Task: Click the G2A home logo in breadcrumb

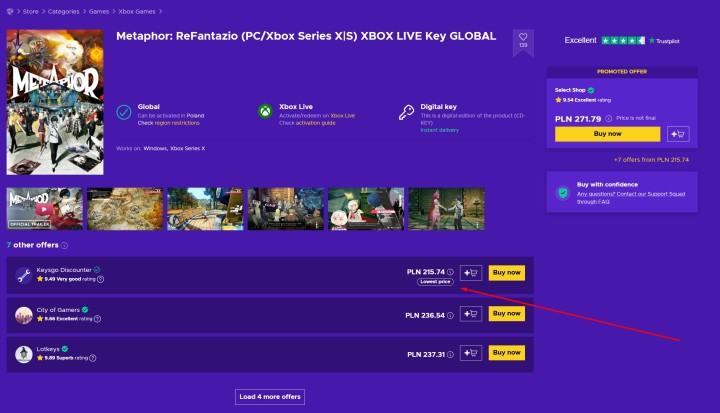Action: (10, 11)
